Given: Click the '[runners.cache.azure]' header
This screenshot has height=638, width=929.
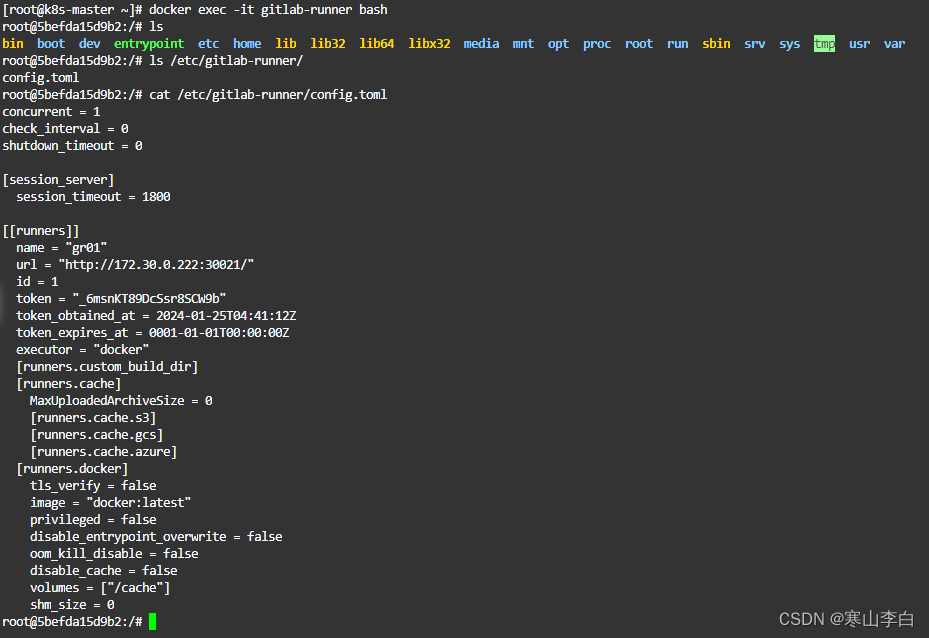Looking at the screenshot, I should pos(104,451).
